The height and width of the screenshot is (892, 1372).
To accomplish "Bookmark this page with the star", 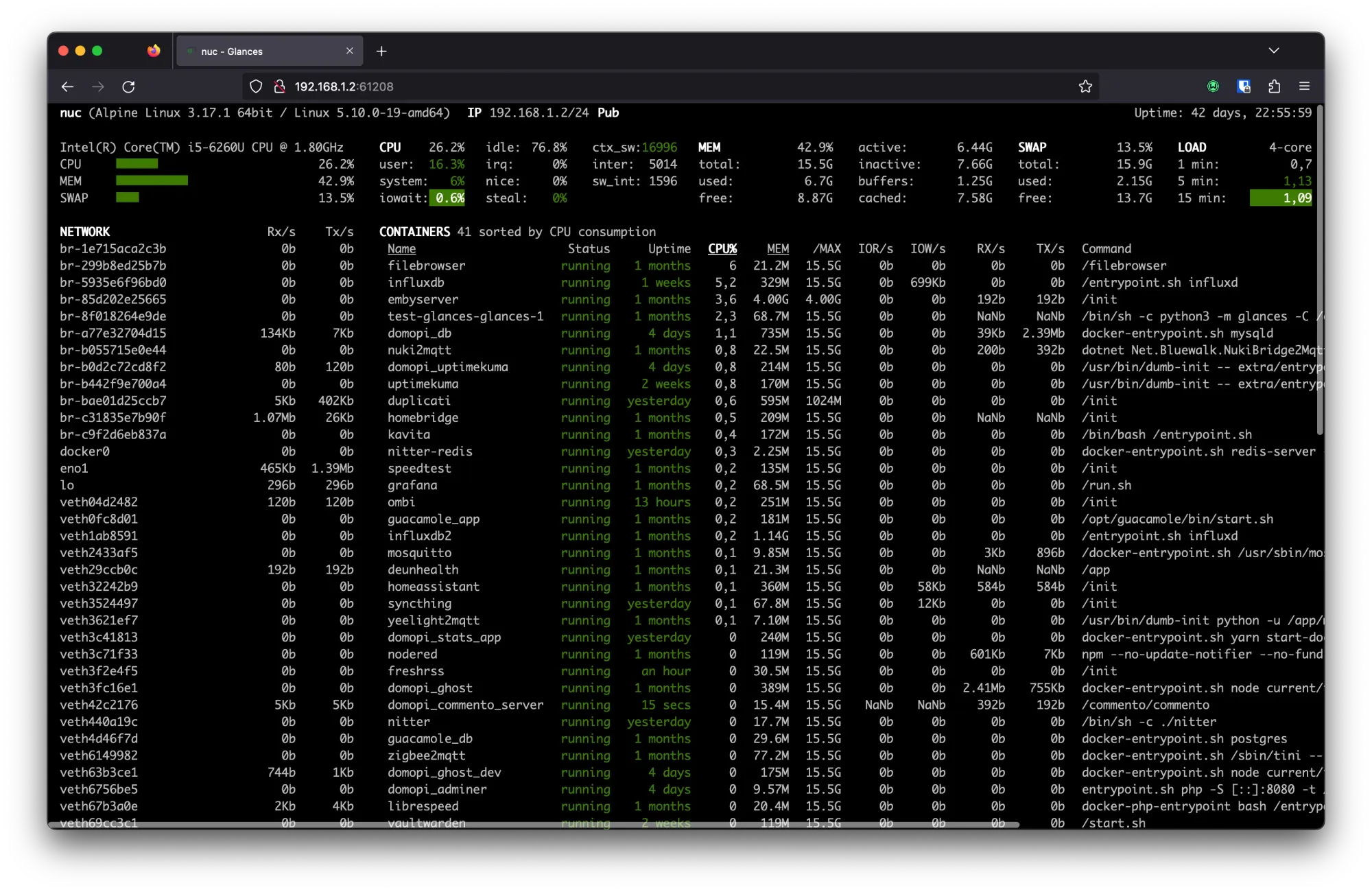I will [x=1085, y=86].
